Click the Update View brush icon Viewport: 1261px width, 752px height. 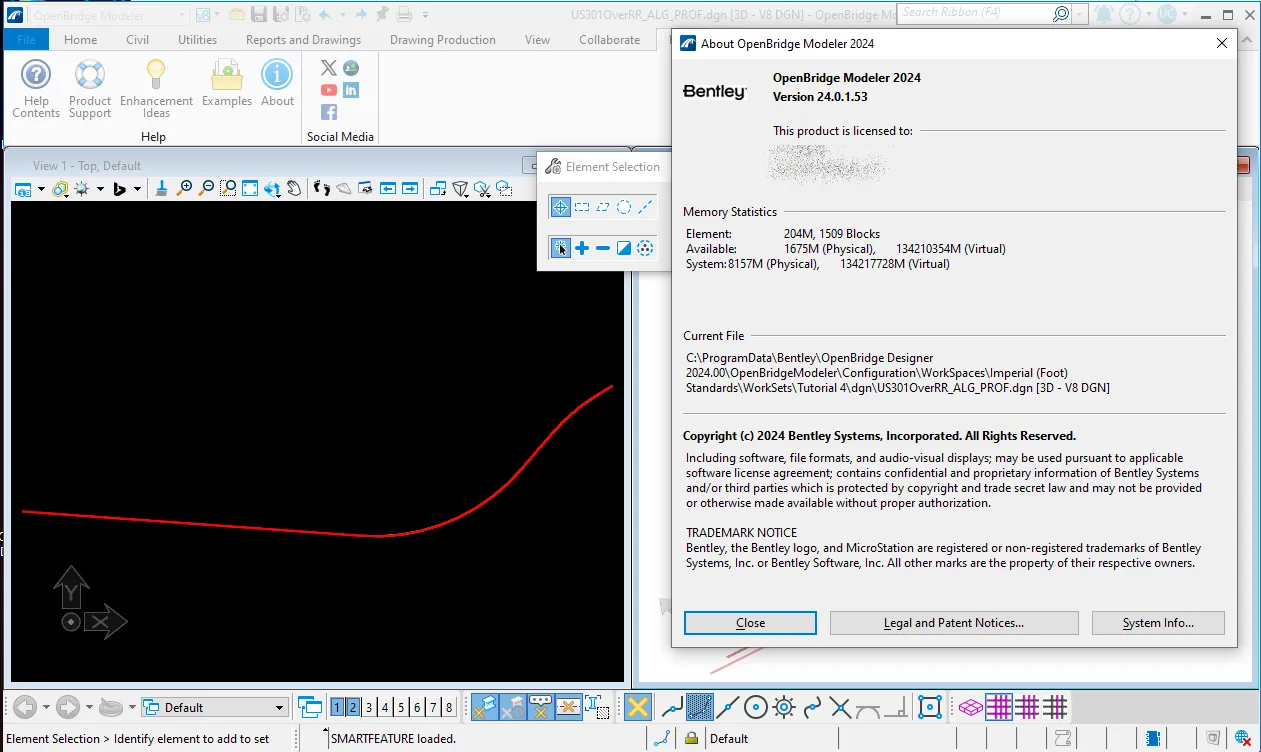[x=163, y=188]
